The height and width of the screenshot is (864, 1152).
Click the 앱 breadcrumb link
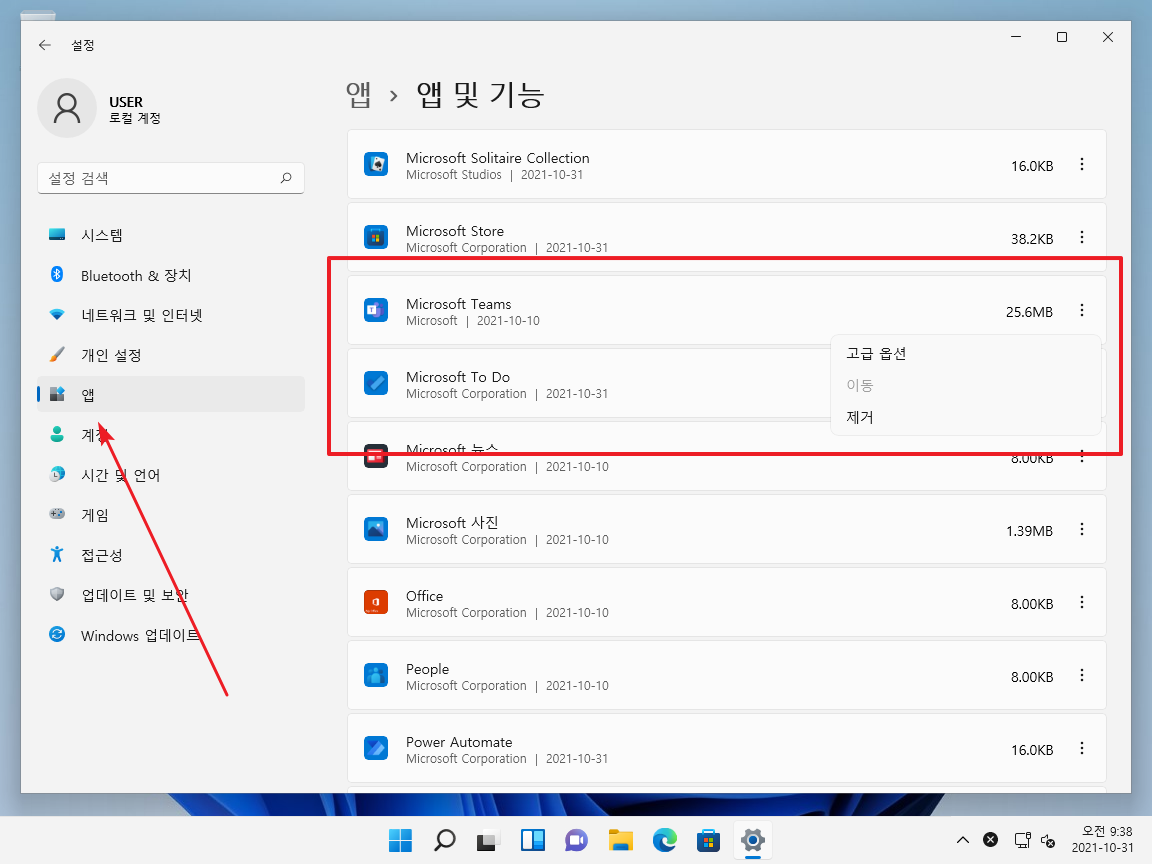point(359,95)
